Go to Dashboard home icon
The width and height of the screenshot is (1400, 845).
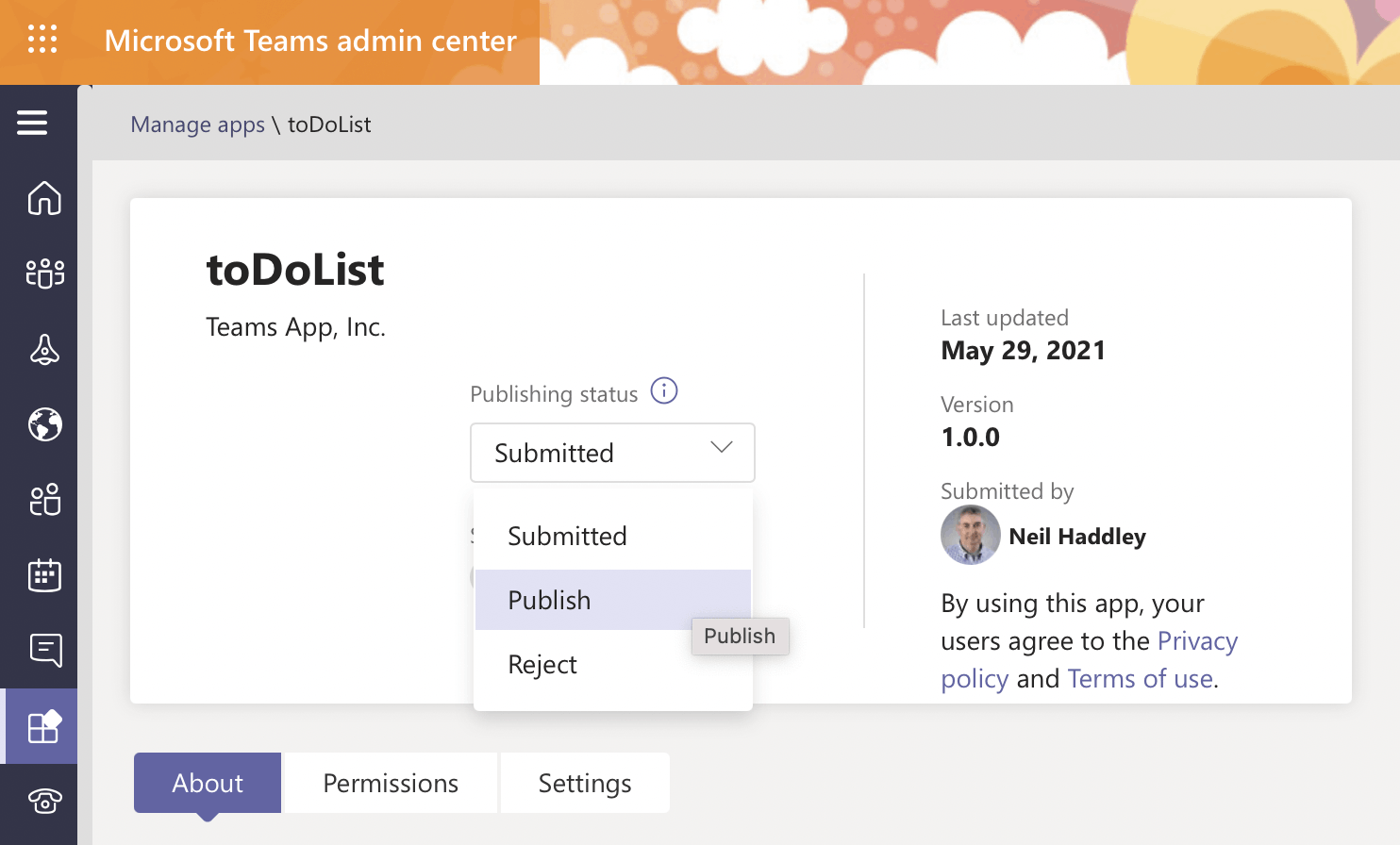coord(44,198)
